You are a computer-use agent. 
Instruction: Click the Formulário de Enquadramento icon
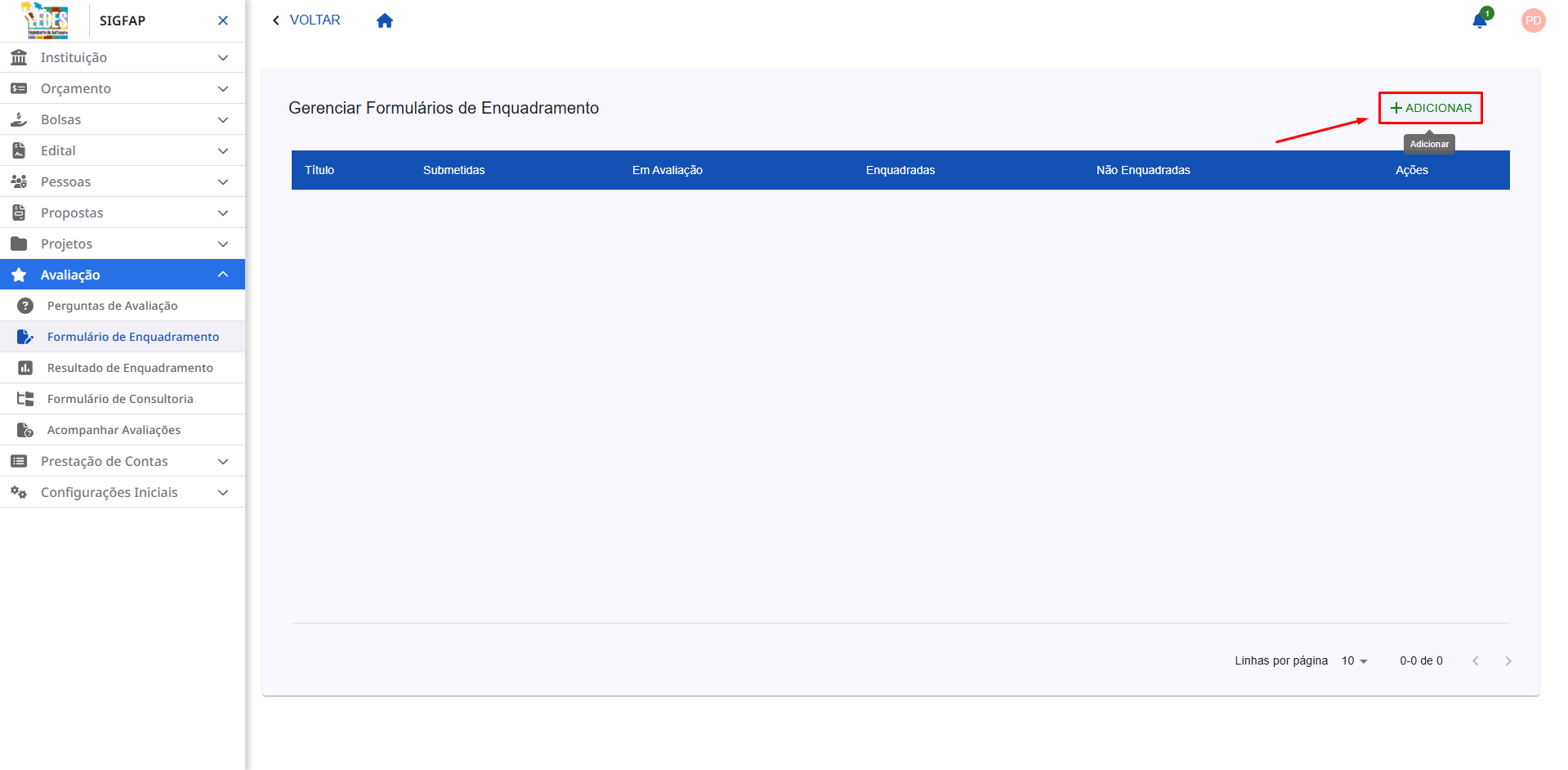[25, 336]
